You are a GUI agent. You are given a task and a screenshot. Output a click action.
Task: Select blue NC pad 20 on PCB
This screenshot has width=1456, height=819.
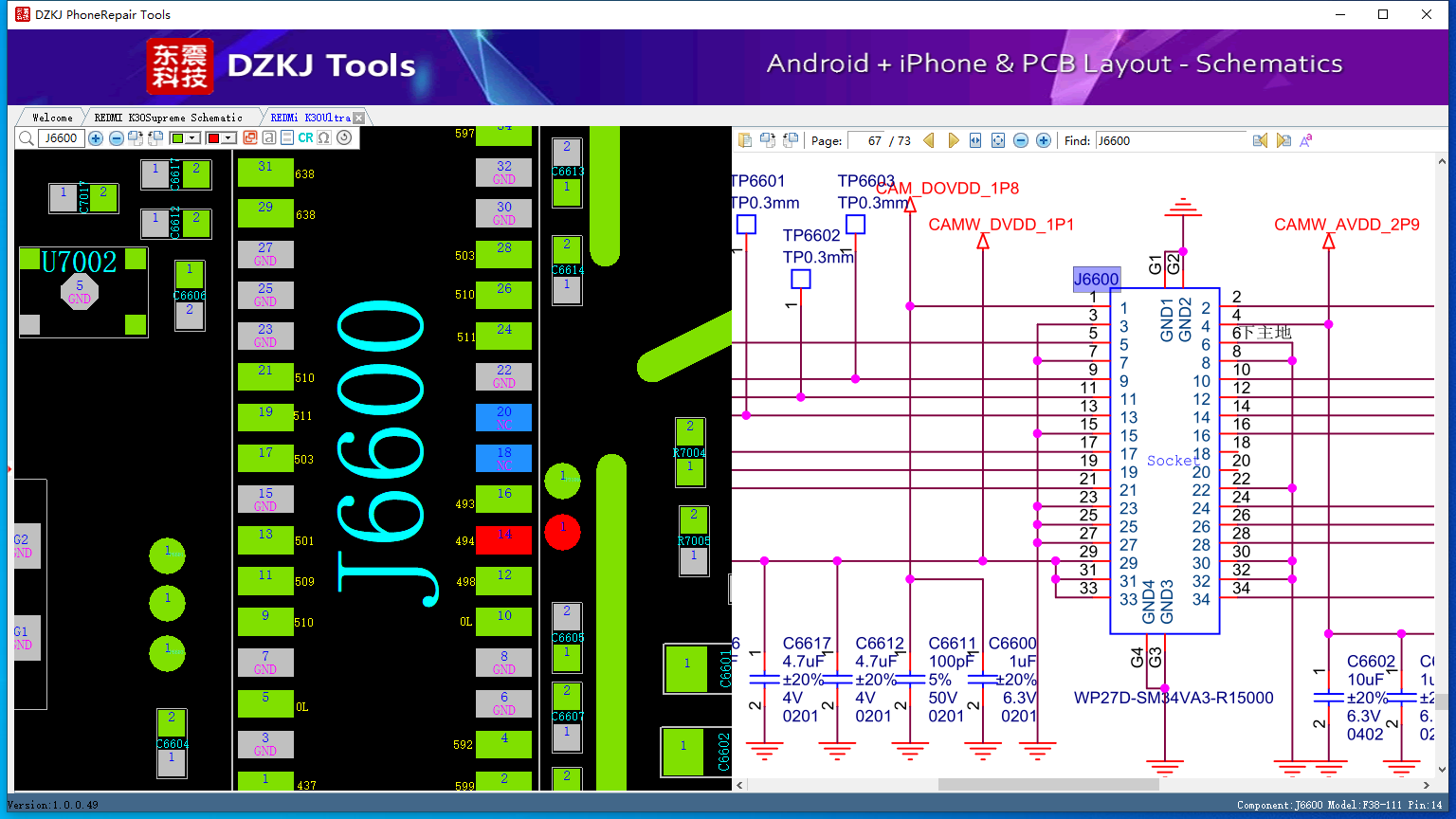pyautogui.click(x=503, y=417)
